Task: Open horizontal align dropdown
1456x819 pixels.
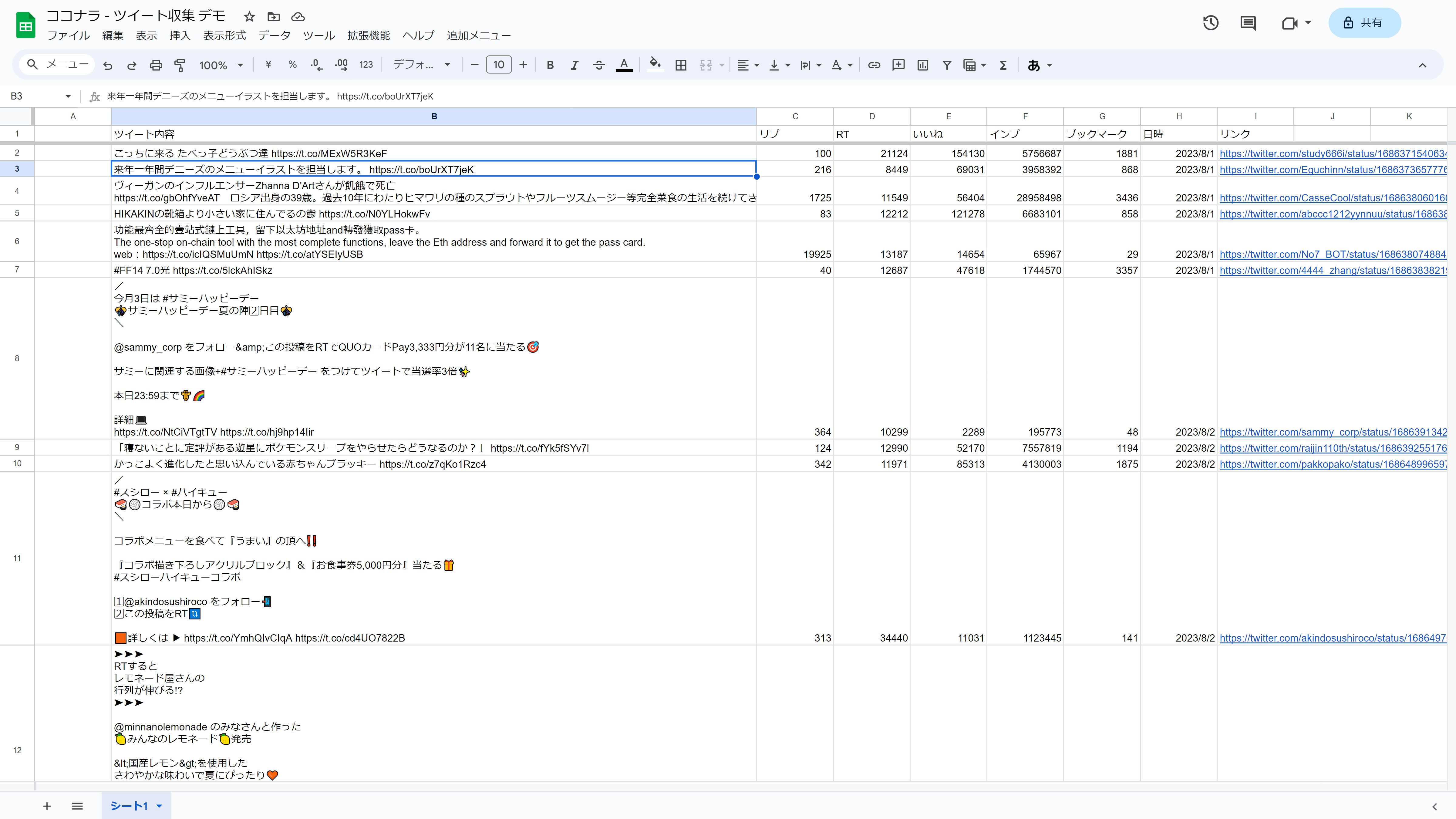Action: tap(748, 65)
